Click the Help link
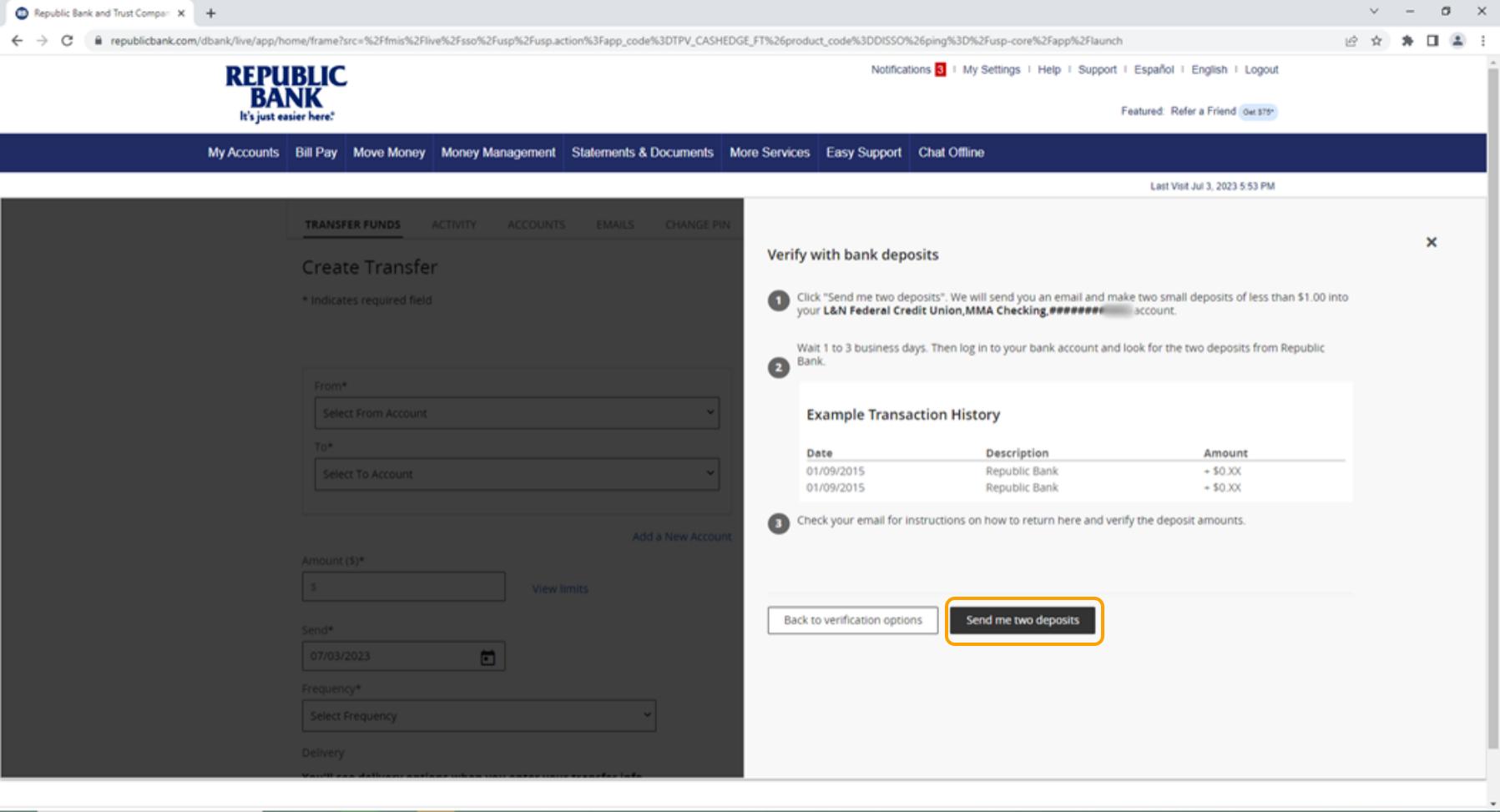1500x812 pixels. [1049, 69]
